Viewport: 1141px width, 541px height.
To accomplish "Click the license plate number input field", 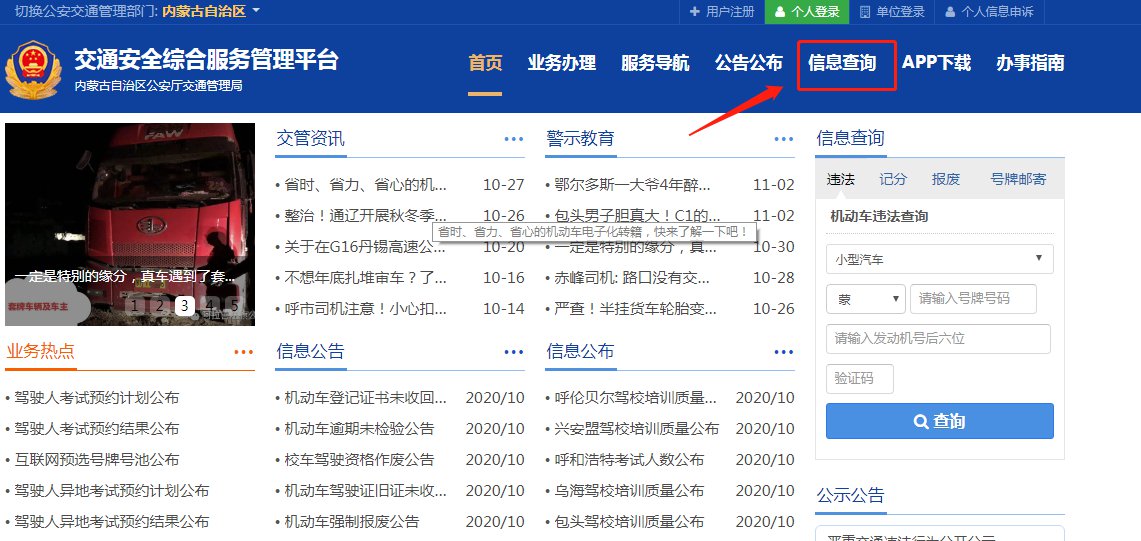I will click(x=972, y=299).
